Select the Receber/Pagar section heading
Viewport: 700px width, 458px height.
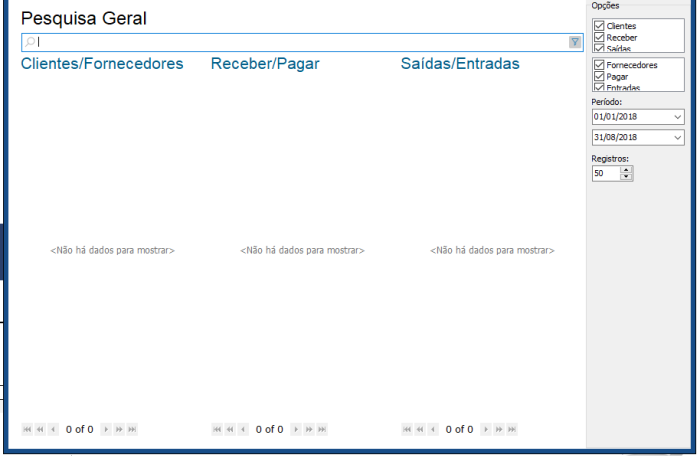pos(265,64)
